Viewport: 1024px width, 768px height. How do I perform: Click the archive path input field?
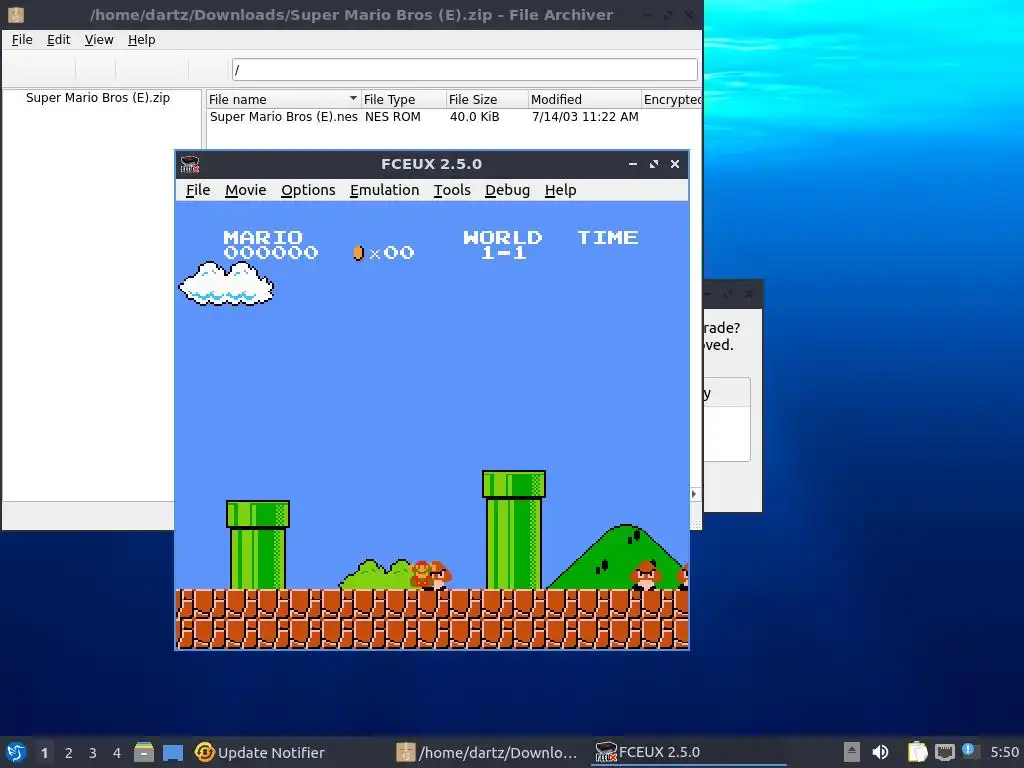coord(465,69)
